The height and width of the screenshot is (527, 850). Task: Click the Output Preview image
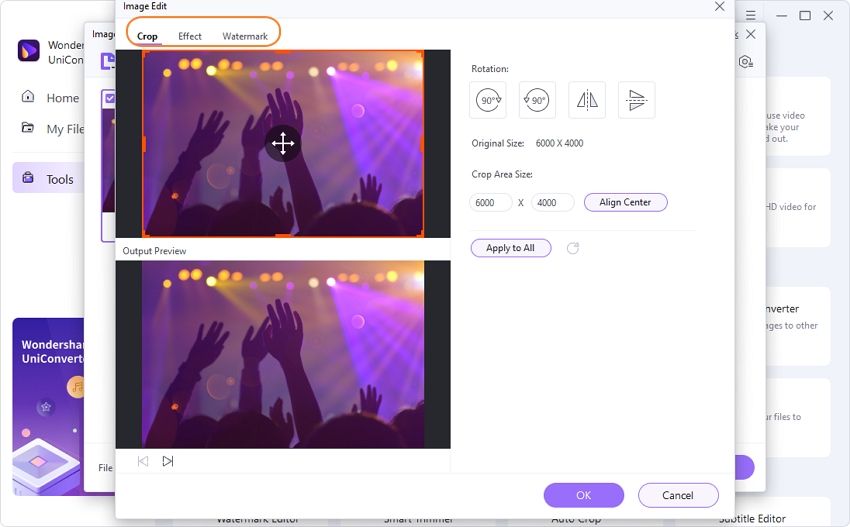point(283,355)
